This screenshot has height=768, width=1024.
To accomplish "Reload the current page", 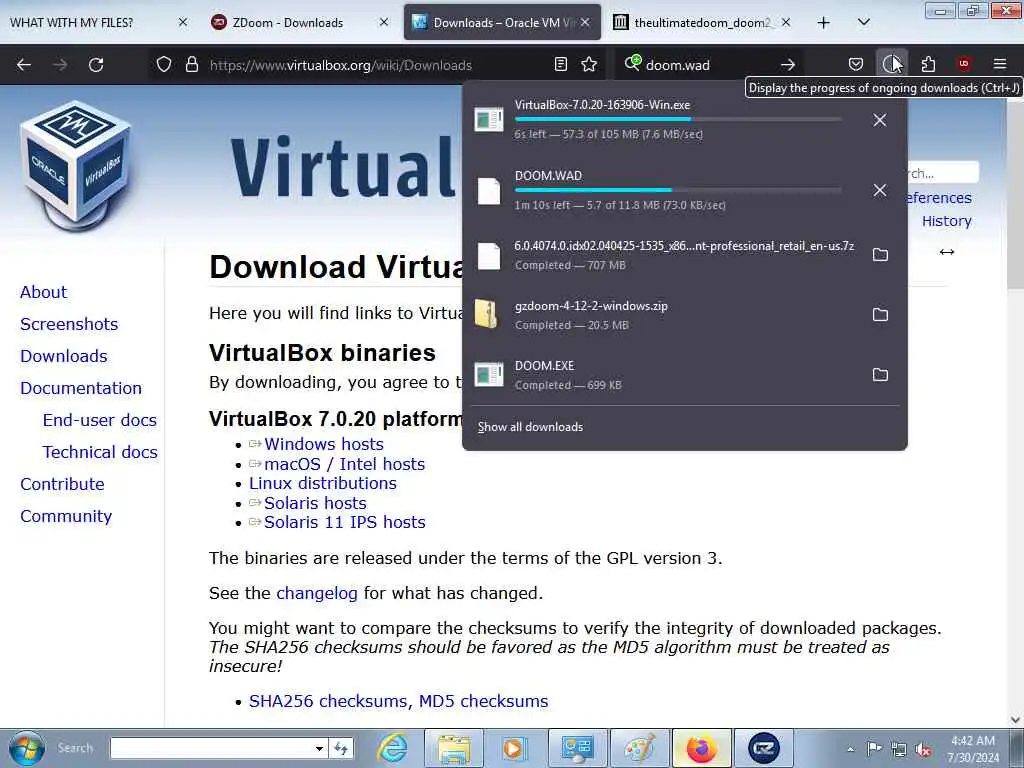I will click(96, 65).
